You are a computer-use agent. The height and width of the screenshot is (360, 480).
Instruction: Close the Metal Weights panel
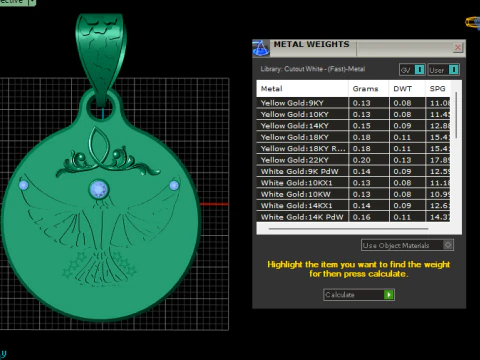(458, 48)
